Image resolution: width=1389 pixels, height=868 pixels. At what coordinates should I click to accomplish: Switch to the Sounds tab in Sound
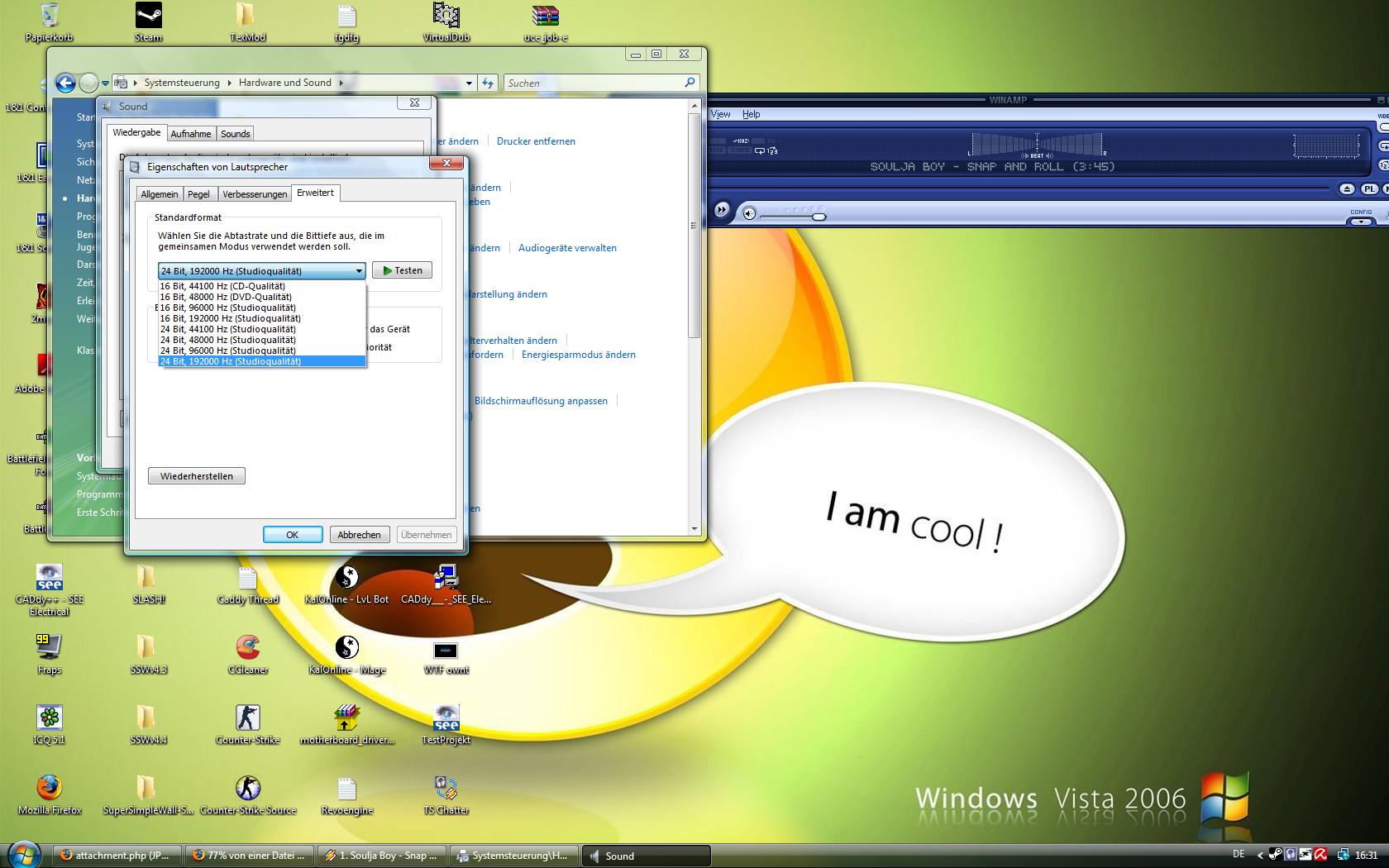tap(236, 134)
